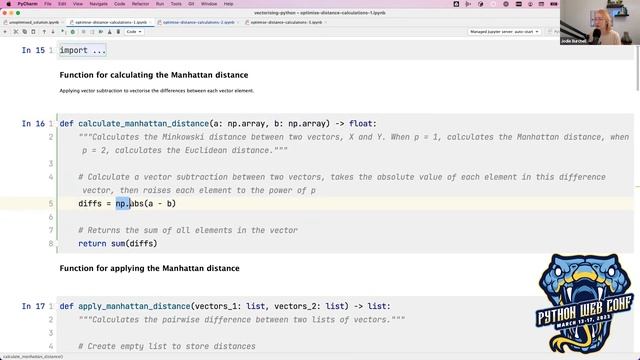Select optimise-distance-calculations-1.ipynb tab
The image size is (640, 360).
tap(109, 22)
